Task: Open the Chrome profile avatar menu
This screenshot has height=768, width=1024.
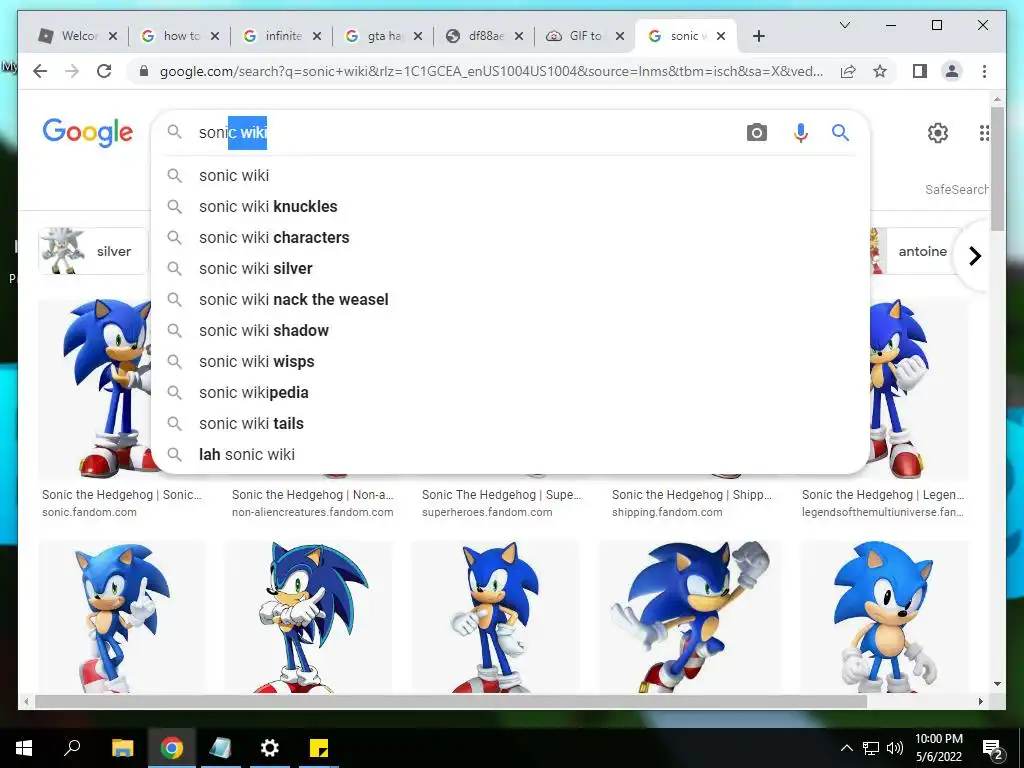Action: (x=952, y=71)
